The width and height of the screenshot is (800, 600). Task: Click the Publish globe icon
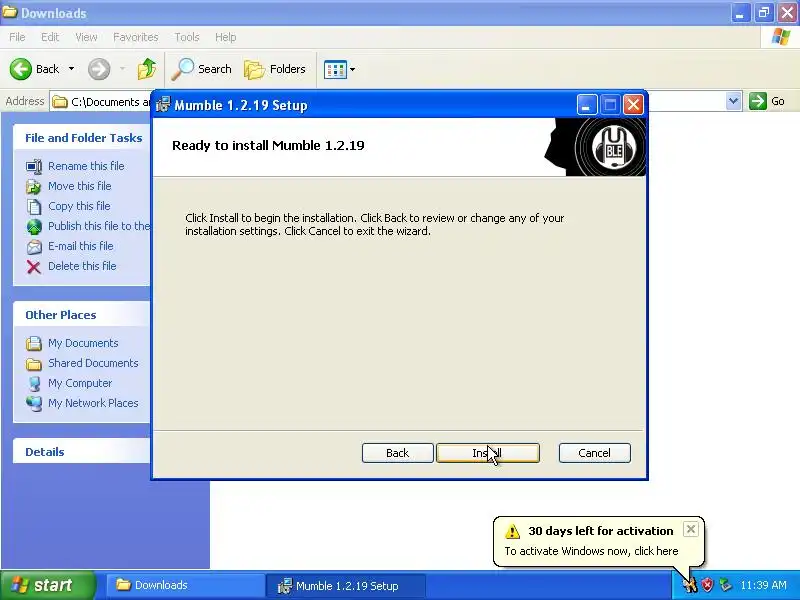point(34,227)
